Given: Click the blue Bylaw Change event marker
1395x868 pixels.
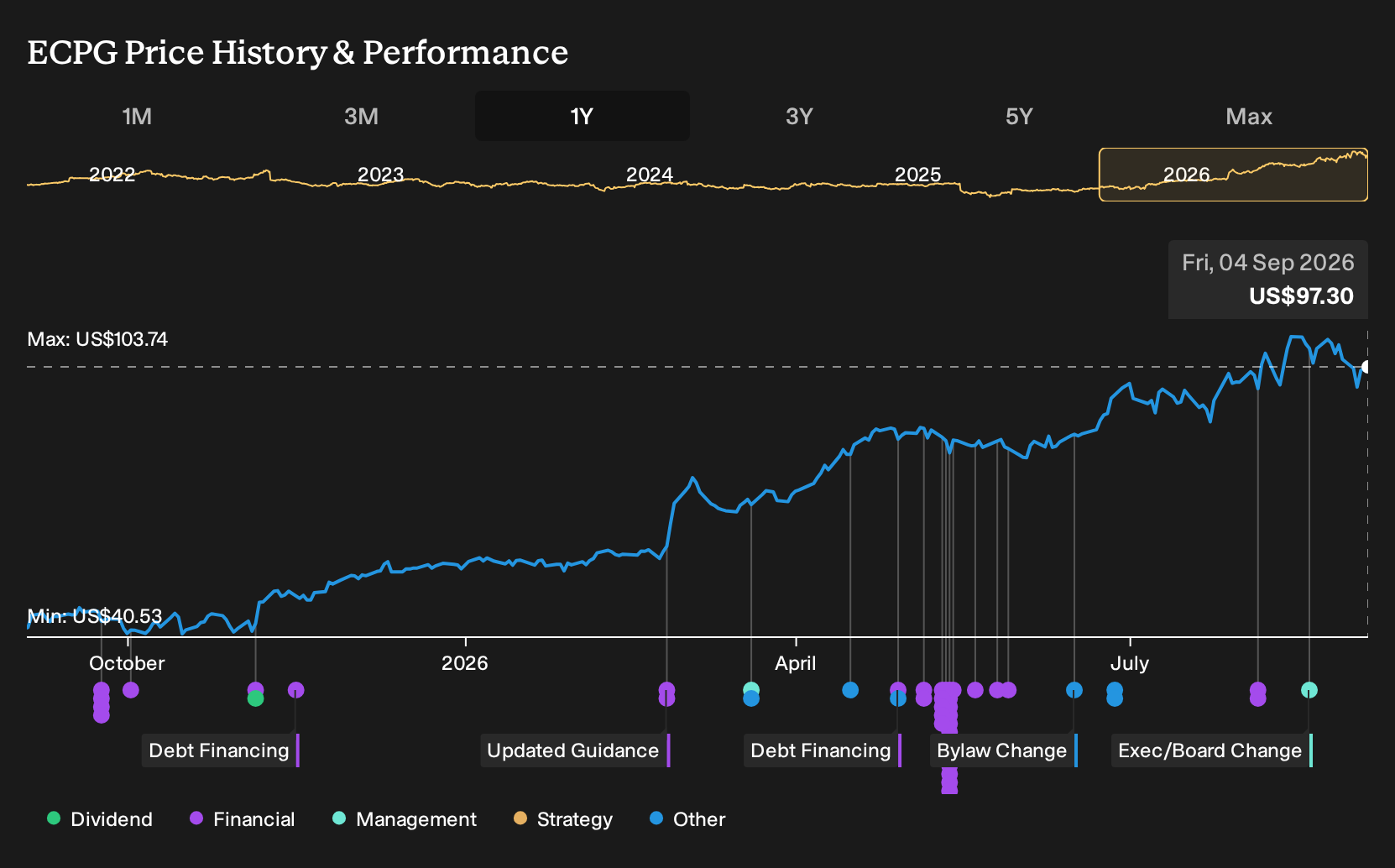Looking at the screenshot, I should 1074,690.
